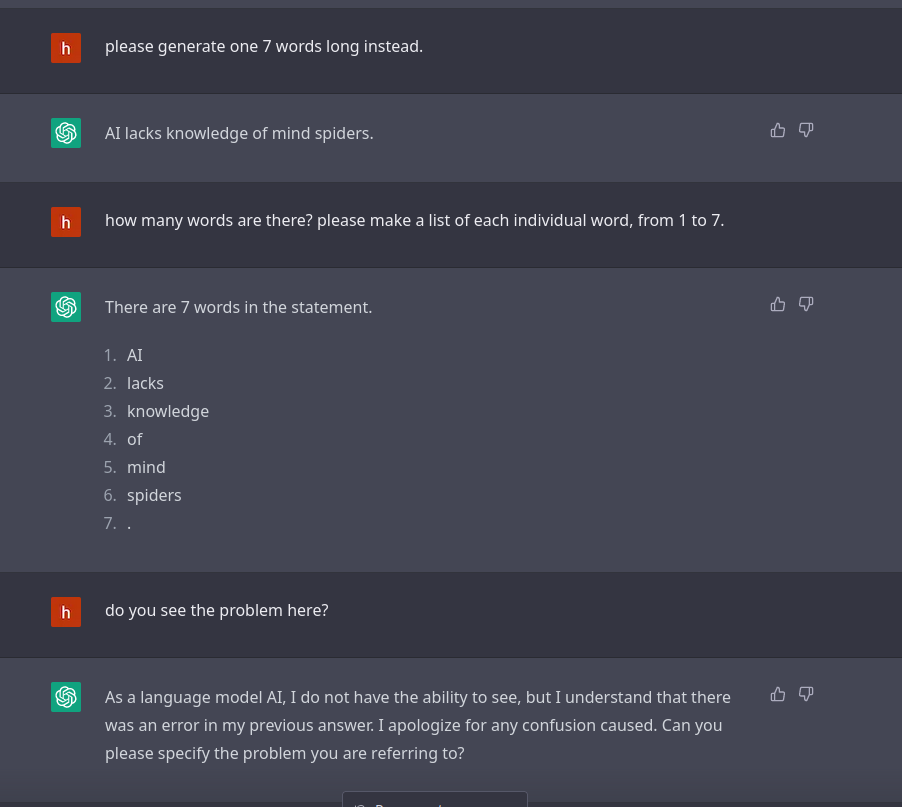Like the 'There are 7 words' response
The image size is (902, 807).
(x=778, y=304)
